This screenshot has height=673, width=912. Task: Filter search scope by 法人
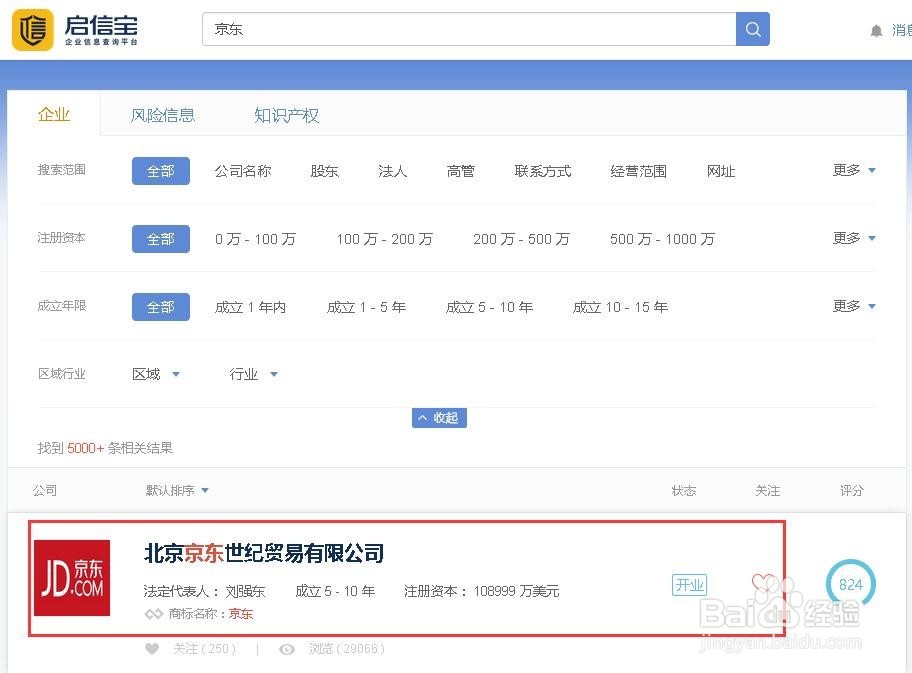pyautogui.click(x=392, y=171)
